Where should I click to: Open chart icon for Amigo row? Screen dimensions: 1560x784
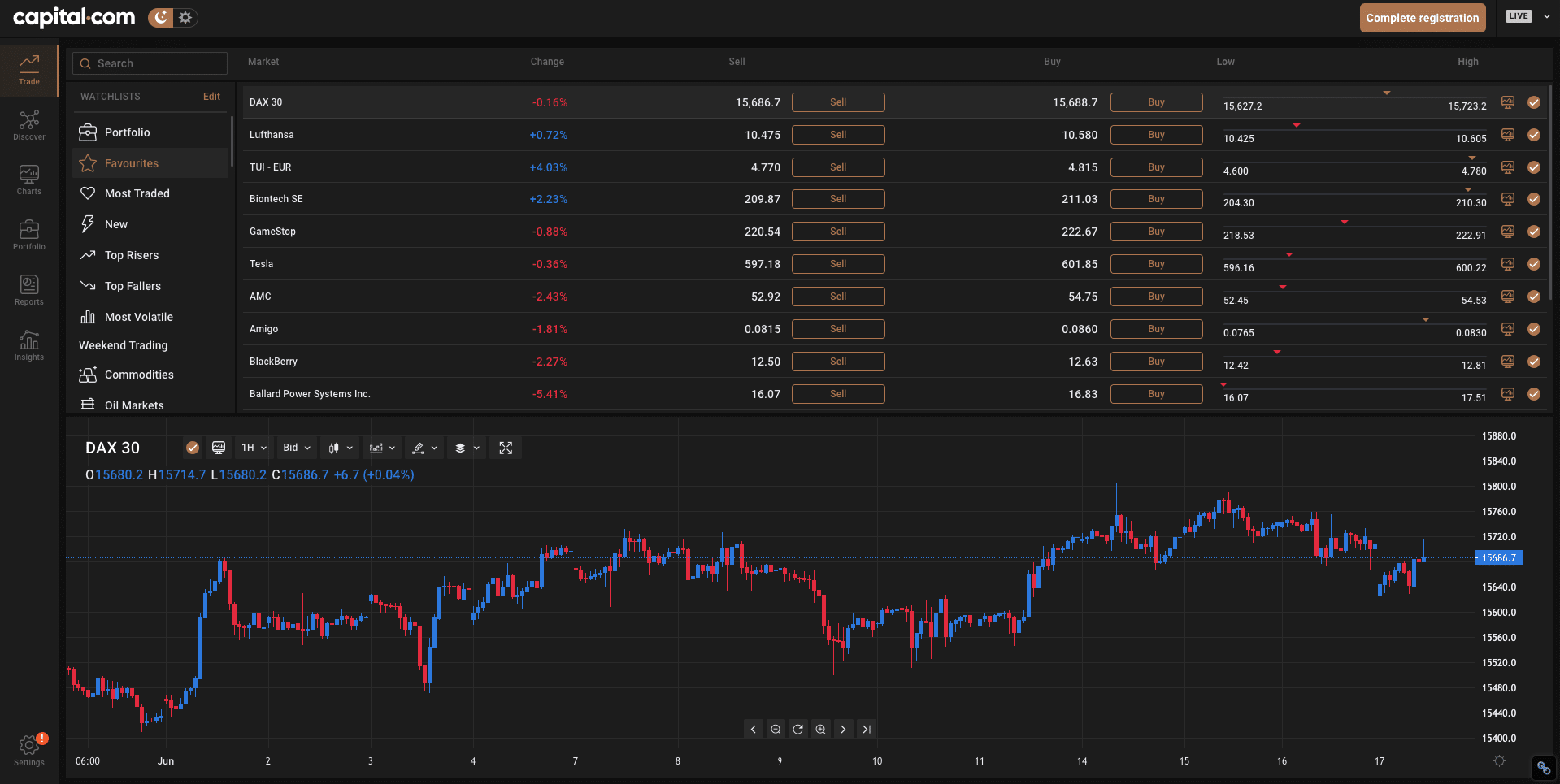[1508, 329]
